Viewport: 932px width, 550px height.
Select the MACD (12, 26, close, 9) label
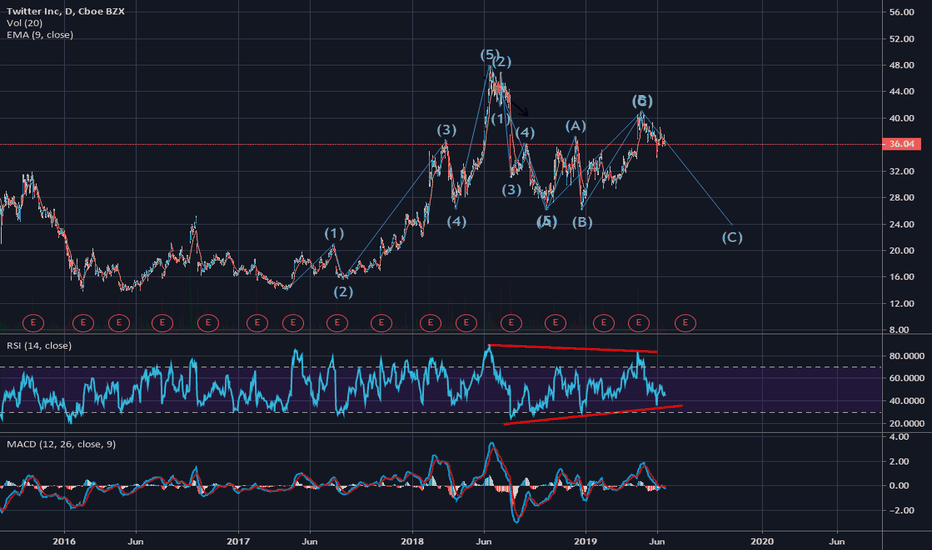(x=61, y=444)
